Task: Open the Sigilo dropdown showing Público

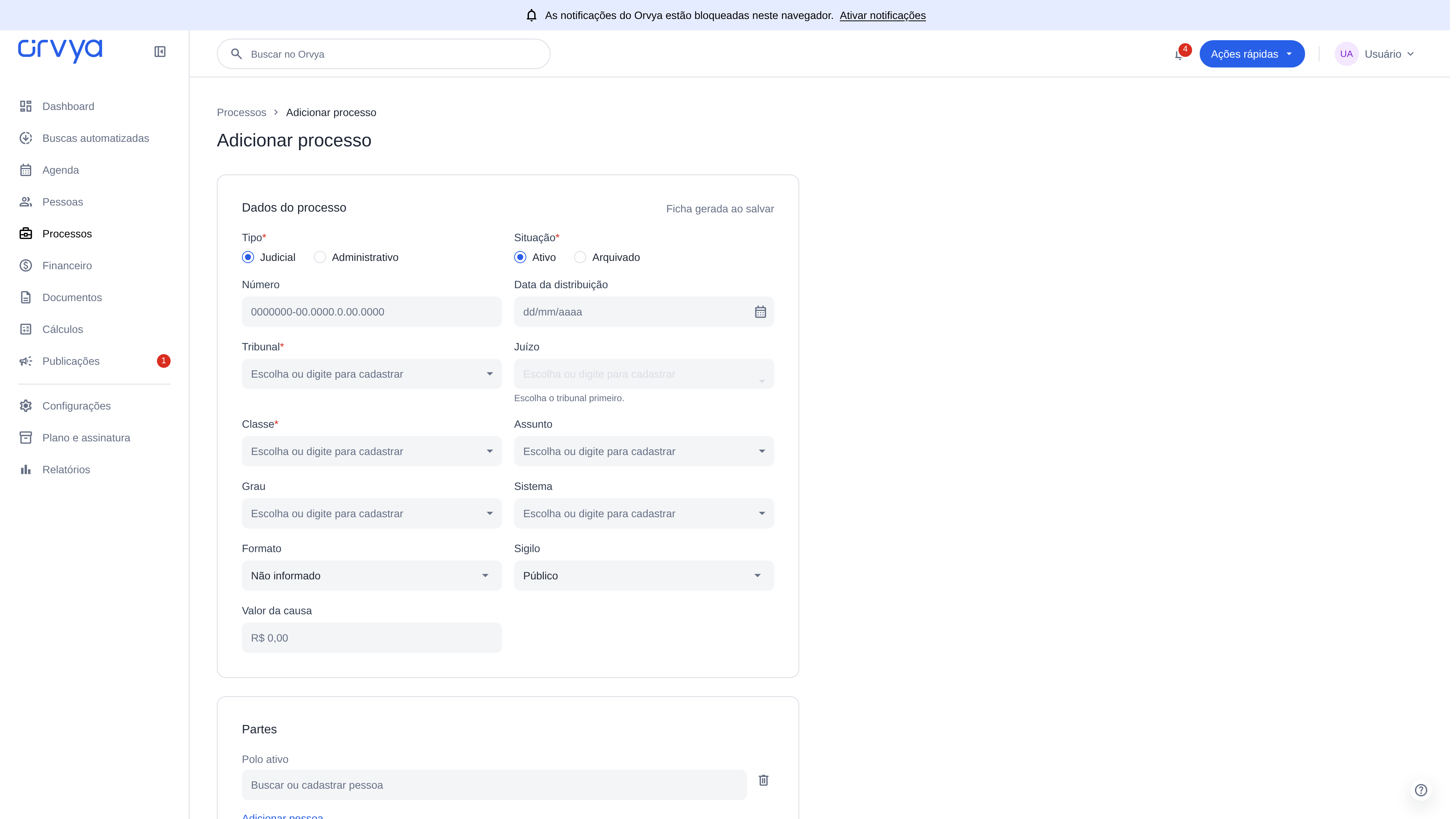Action: click(x=644, y=576)
